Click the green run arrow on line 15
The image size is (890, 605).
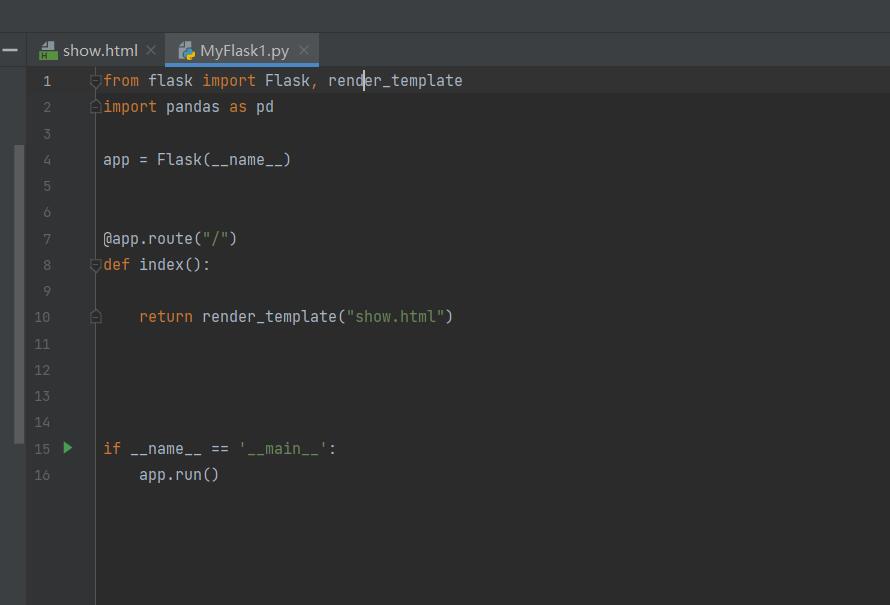[68, 448]
